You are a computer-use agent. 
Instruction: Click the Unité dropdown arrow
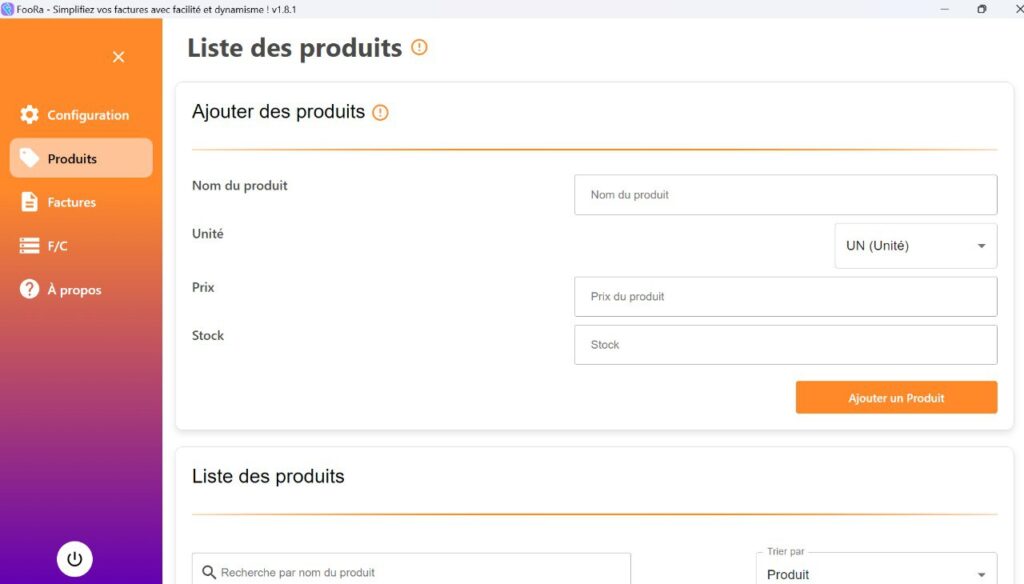coord(981,246)
